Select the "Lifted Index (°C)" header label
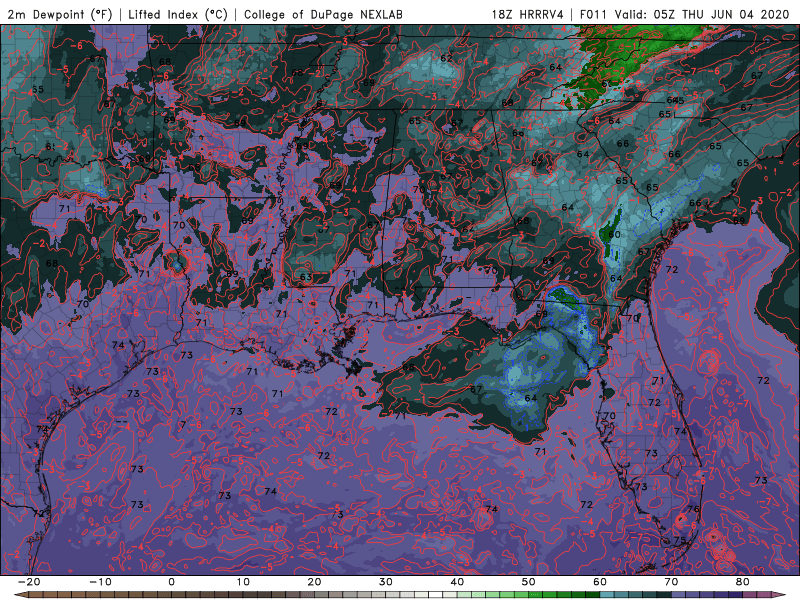This screenshot has height=600, width=800. coord(178,15)
